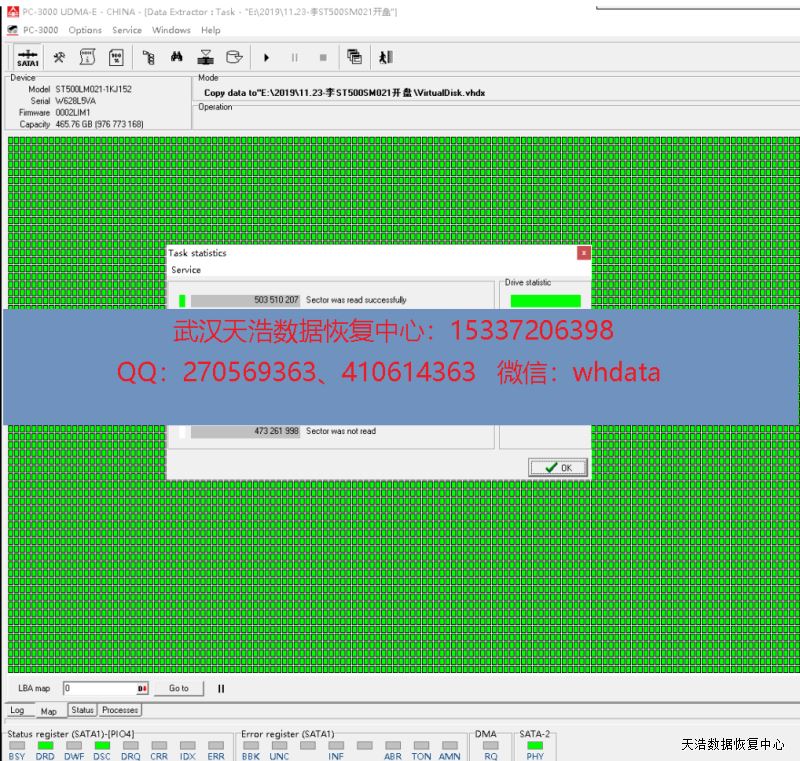Open the Windows menu
The height and width of the screenshot is (761, 800).
[x=171, y=30]
